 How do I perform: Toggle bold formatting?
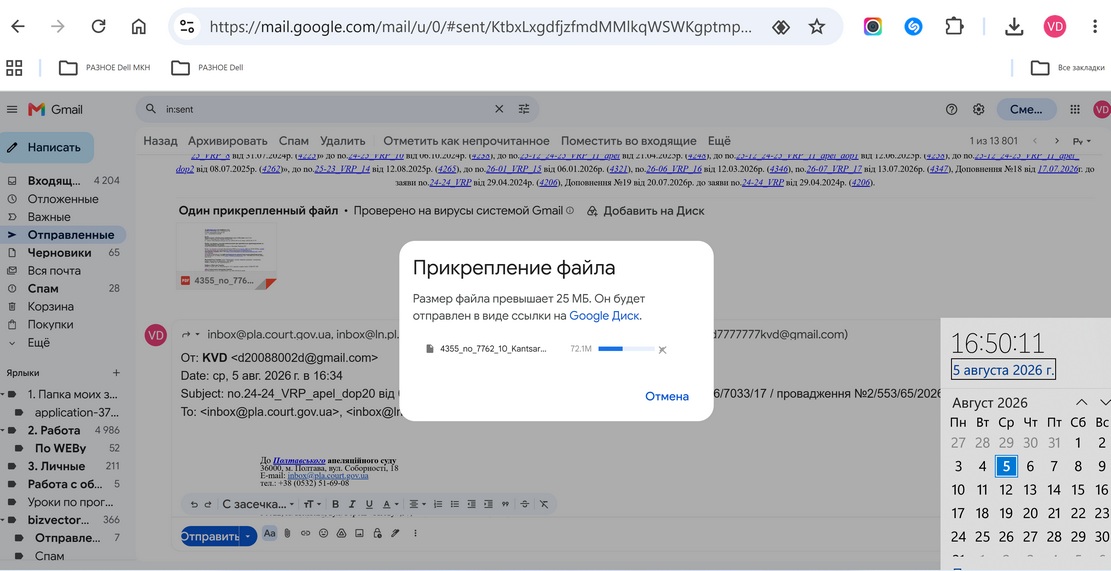point(336,504)
